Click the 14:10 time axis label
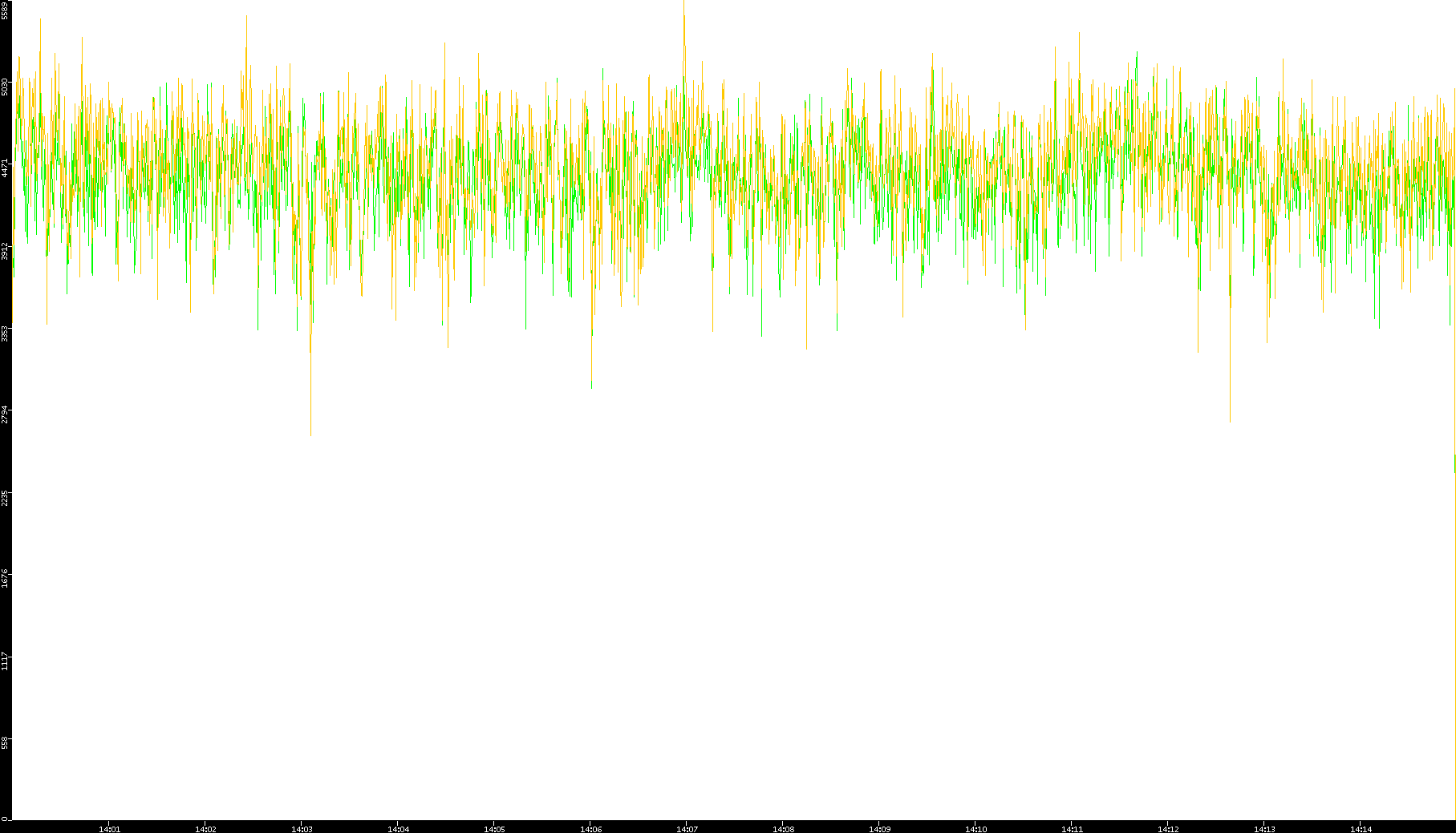This screenshot has width=1456, height=833. click(x=975, y=829)
